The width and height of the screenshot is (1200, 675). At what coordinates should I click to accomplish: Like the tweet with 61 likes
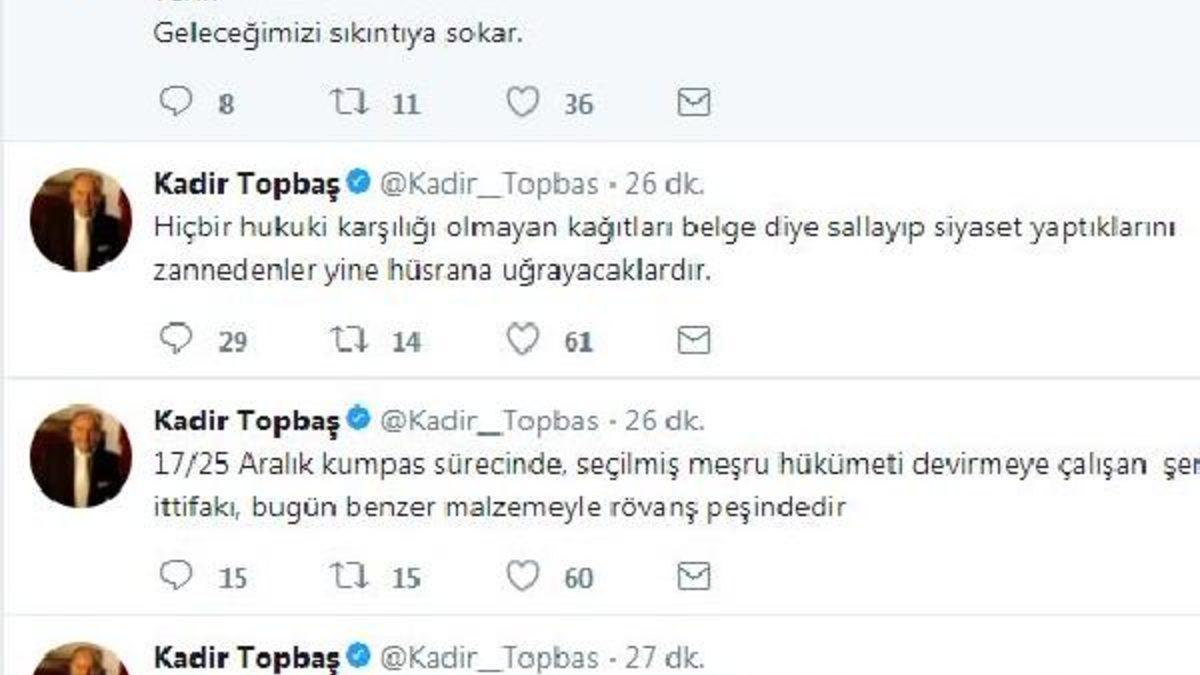point(522,340)
